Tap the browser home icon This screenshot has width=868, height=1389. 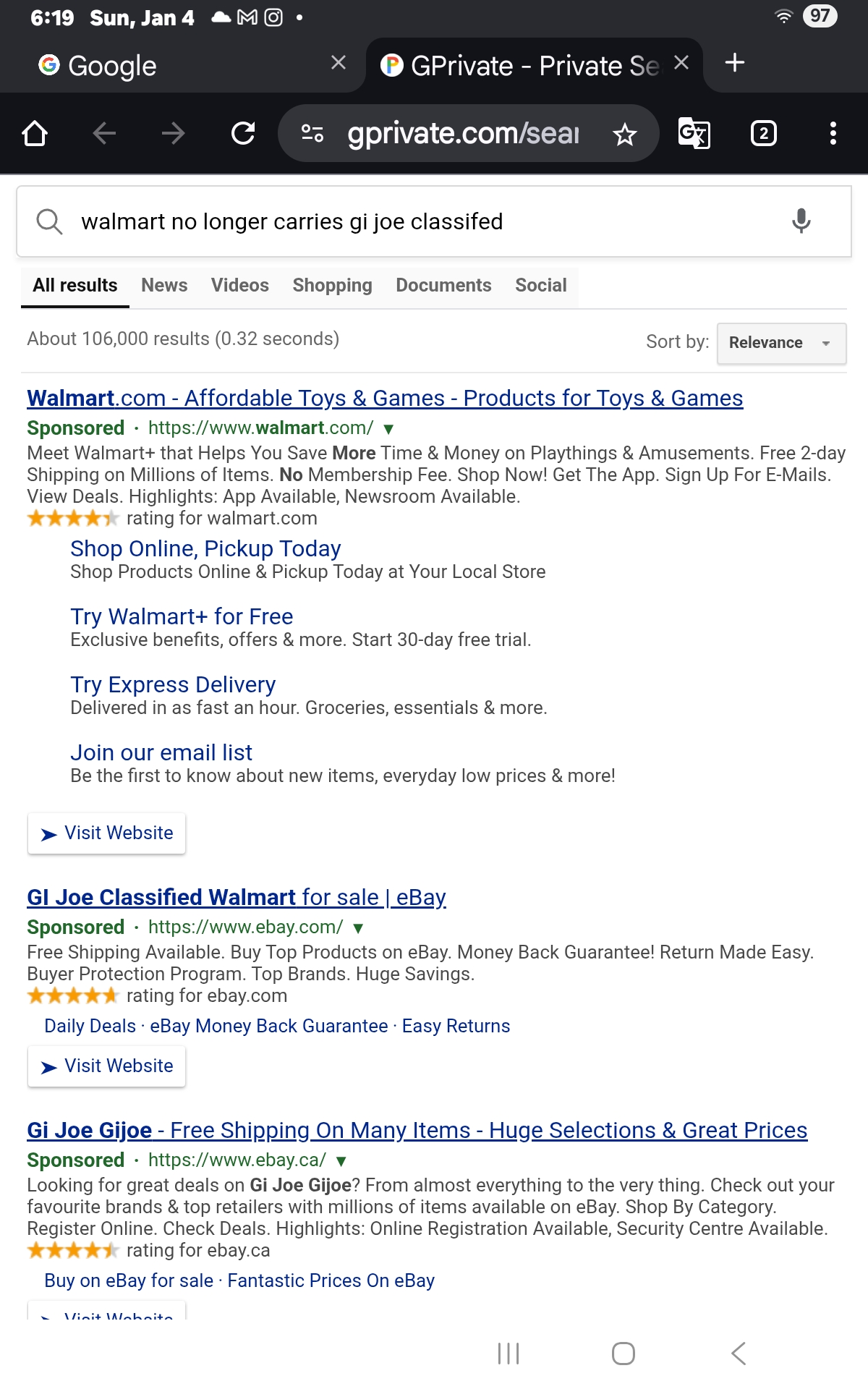coord(35,133)
